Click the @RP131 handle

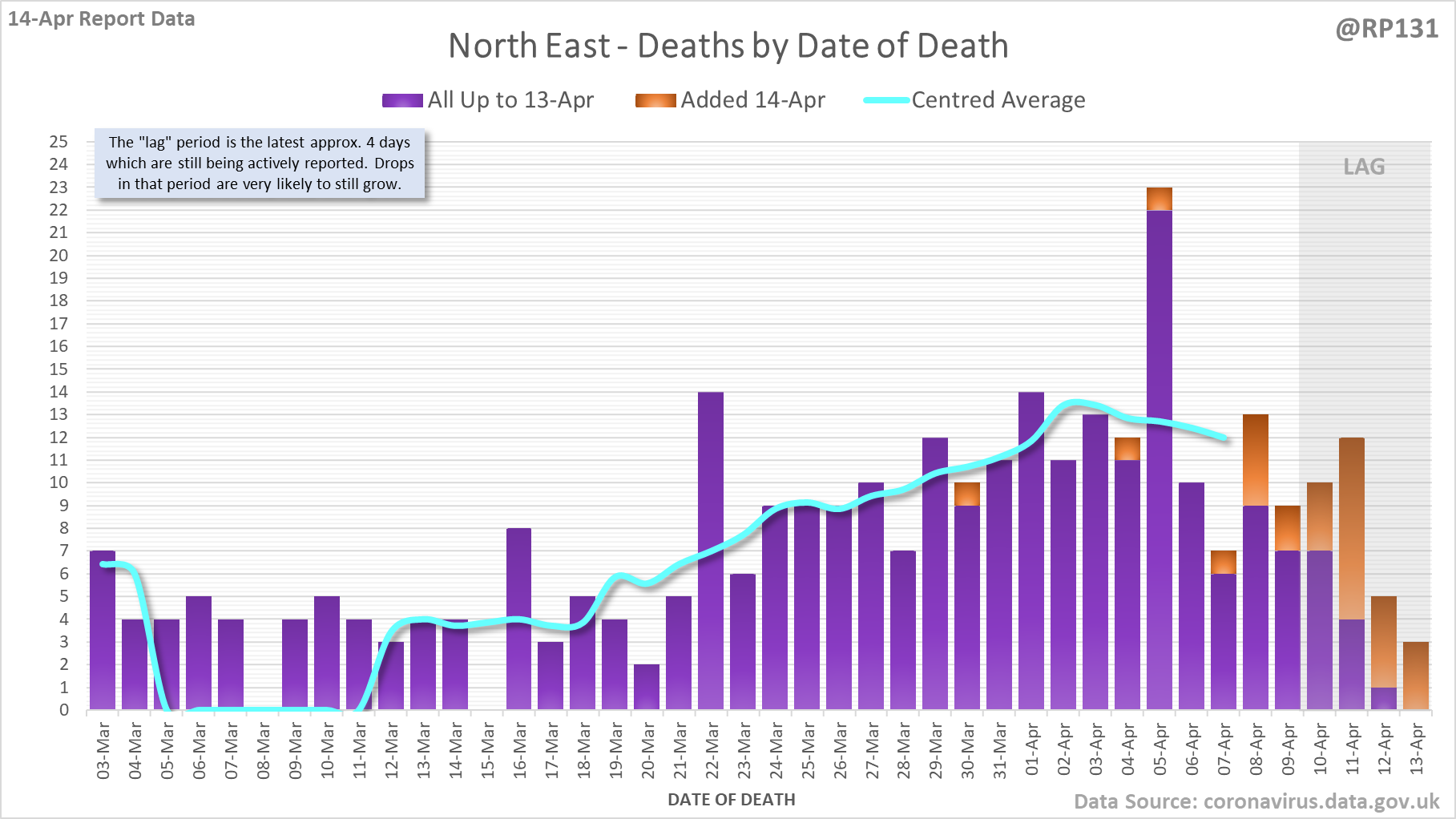tap(1386, 29)
